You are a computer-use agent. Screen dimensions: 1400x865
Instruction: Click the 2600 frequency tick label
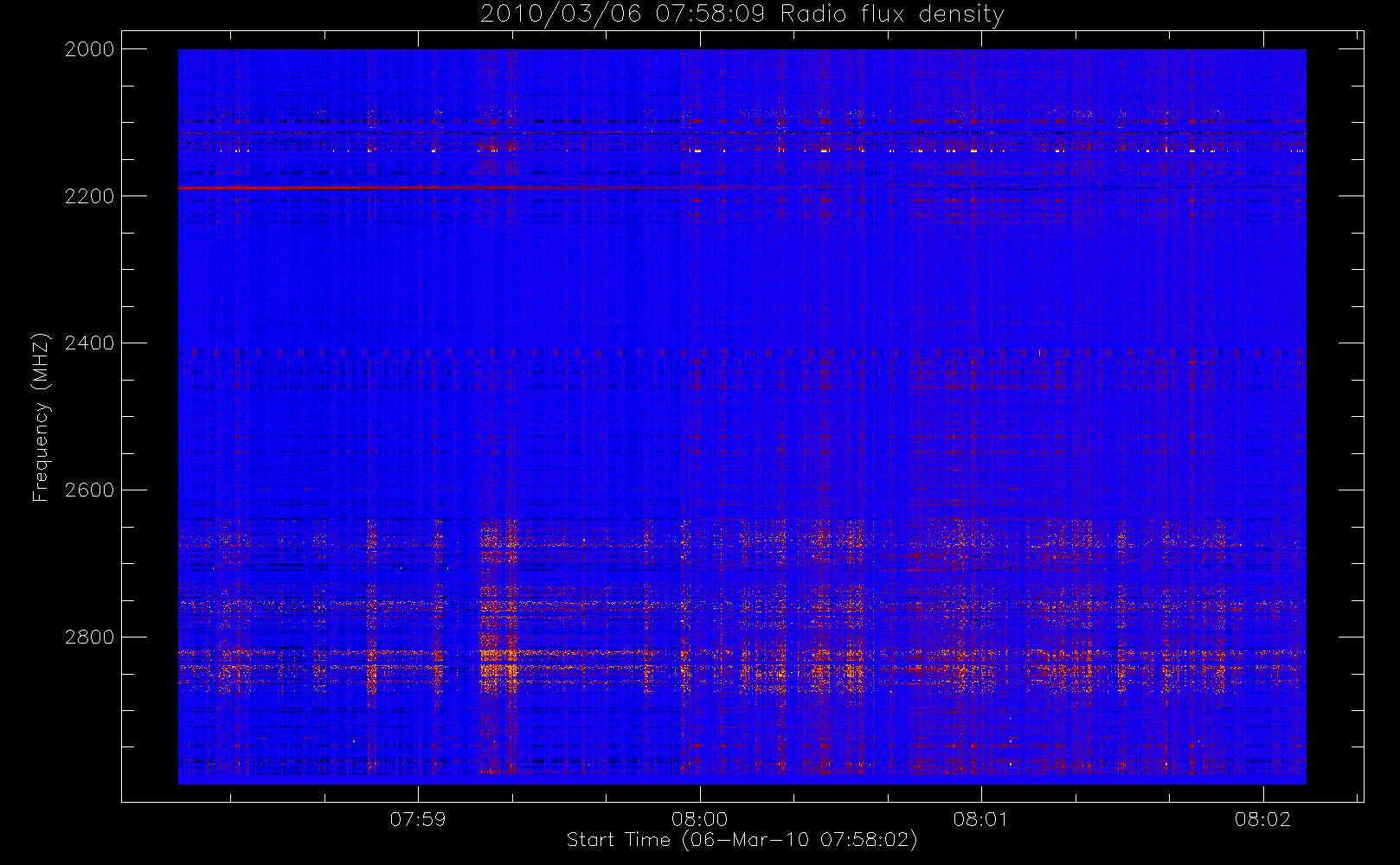coord(90,490)
